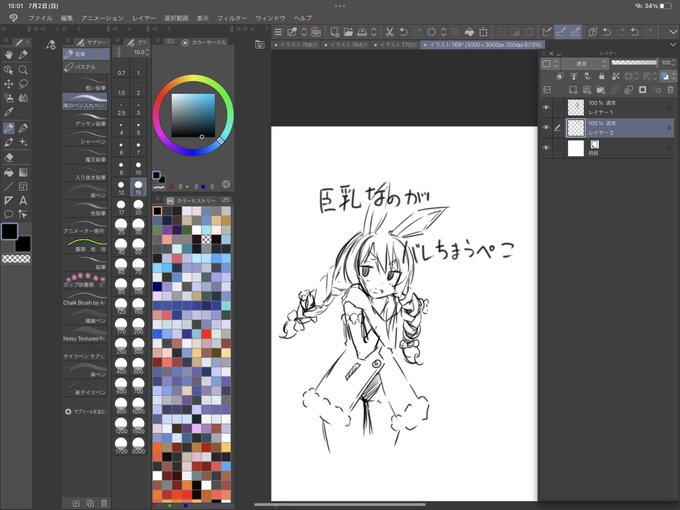The height and width of the screenshot is (510, 680).
Task: Select the Frame border tool
Action: 23,186
